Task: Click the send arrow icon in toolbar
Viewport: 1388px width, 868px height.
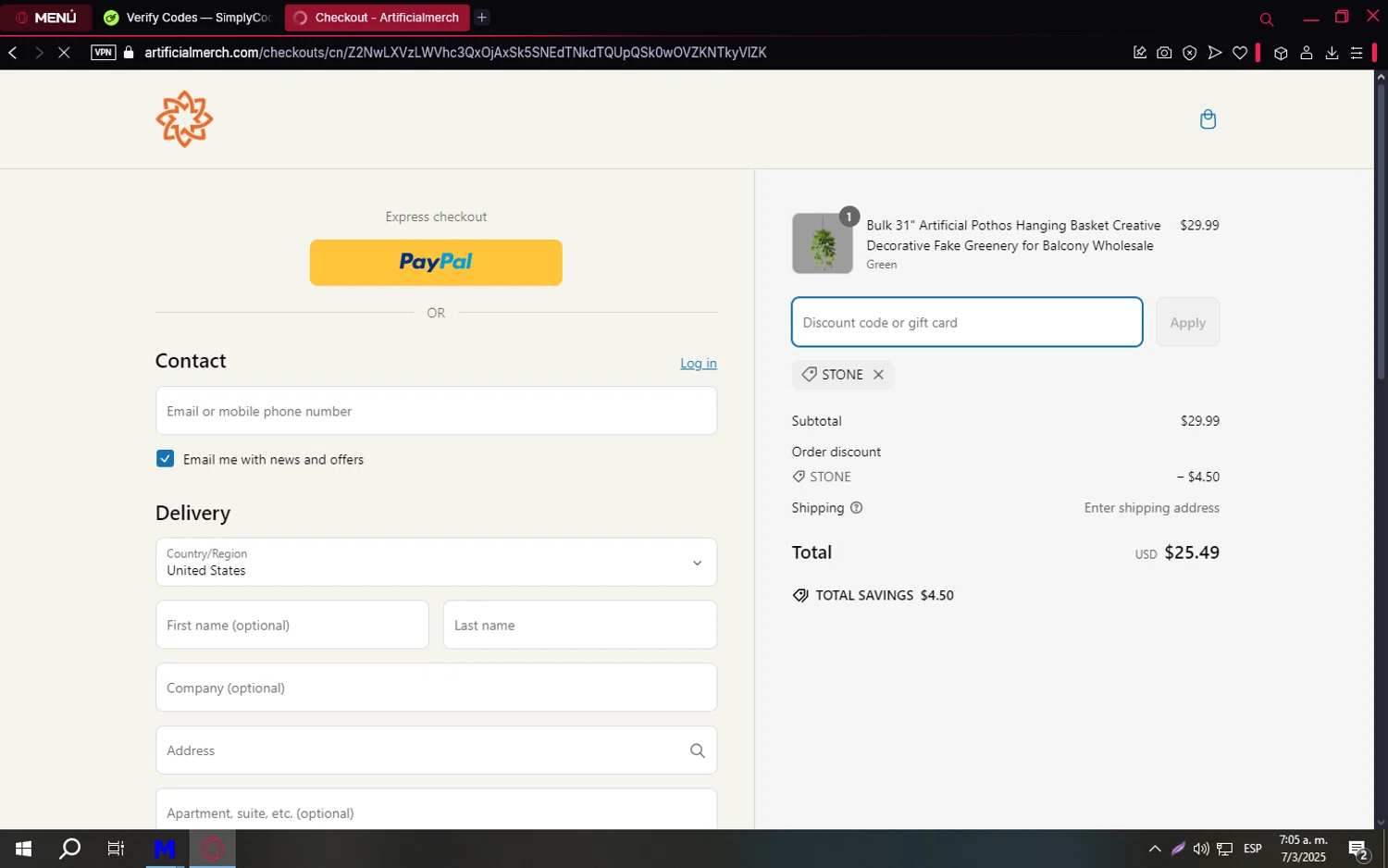Action: click(x=1215, y=53)
